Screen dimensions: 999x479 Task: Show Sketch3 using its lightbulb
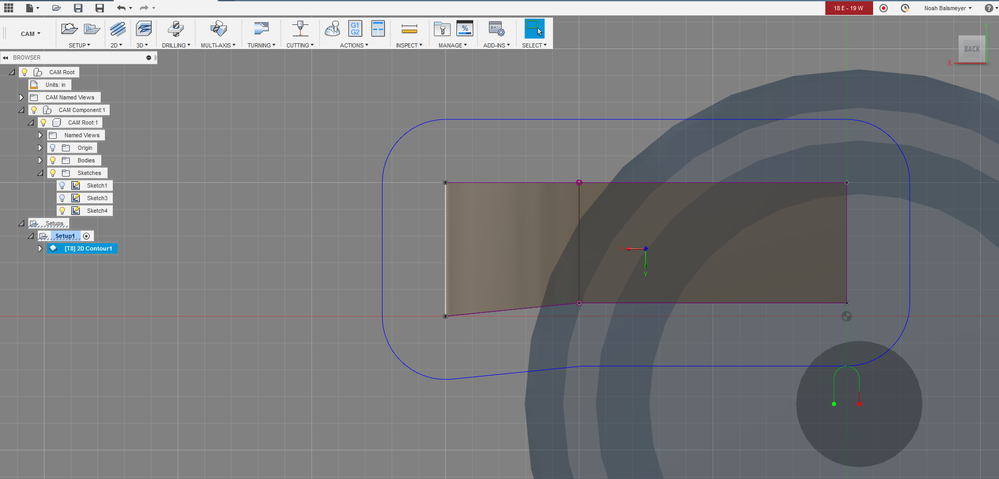[x=62, y=198]
